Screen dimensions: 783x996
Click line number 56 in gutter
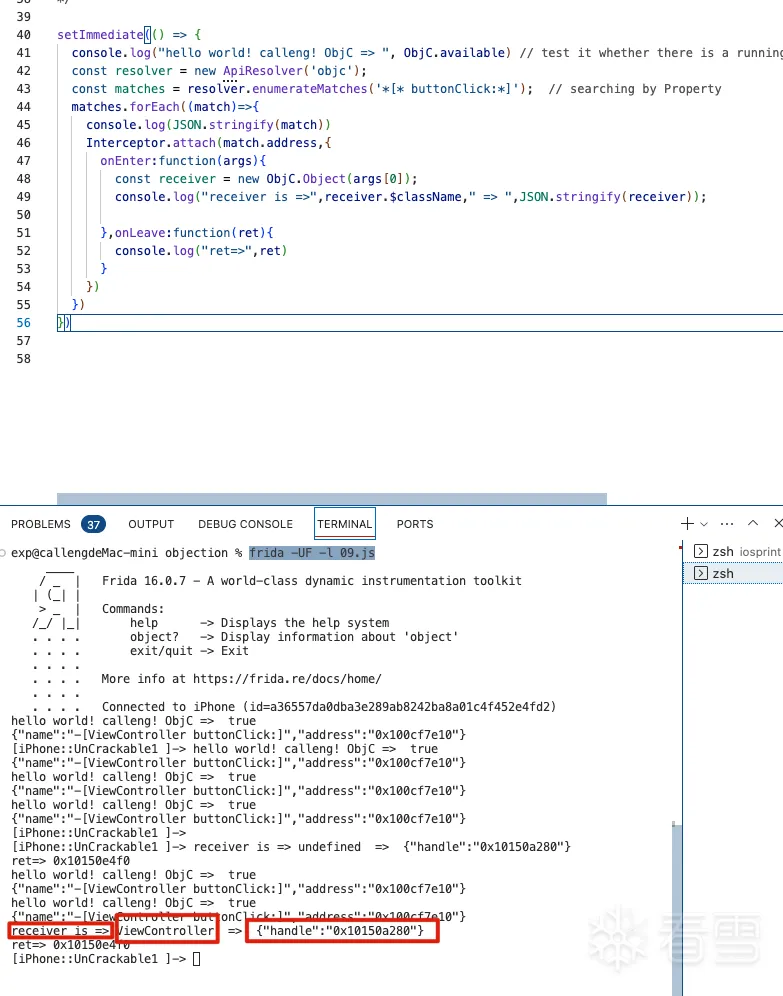(x=23, y=323)
